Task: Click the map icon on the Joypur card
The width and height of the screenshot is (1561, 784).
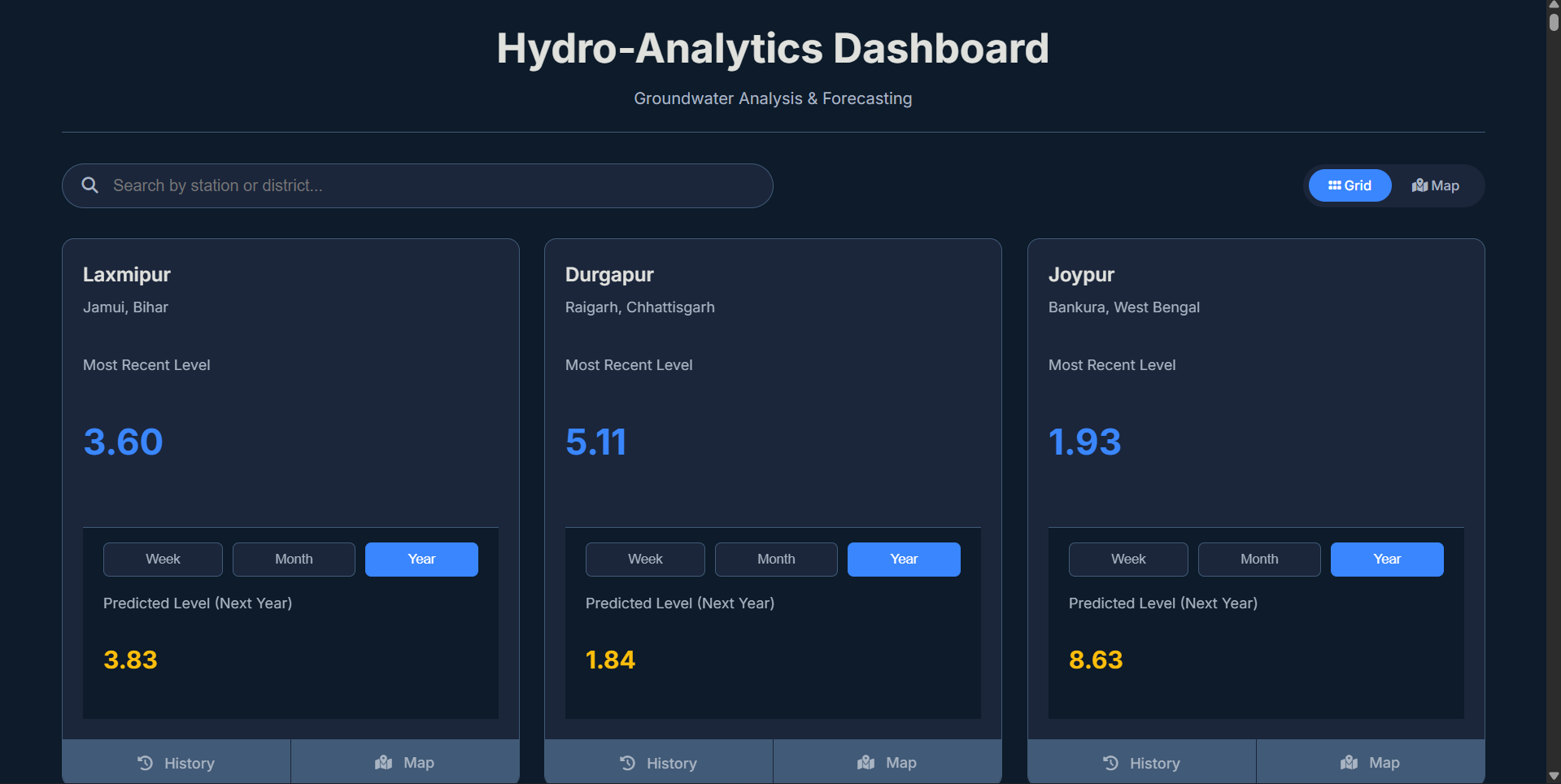Action: (x=1349, y=763)
